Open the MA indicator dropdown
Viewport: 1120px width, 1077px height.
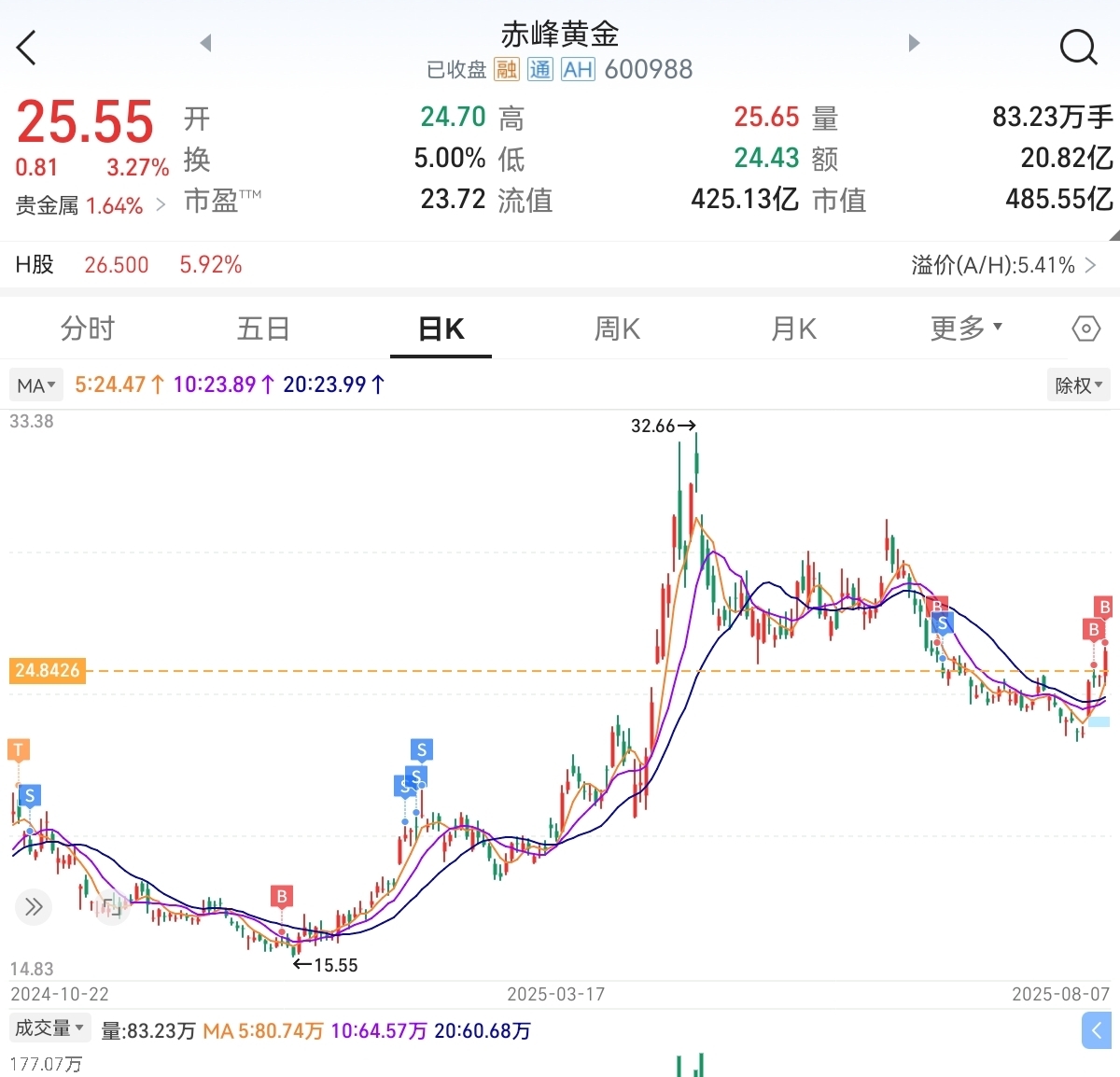36,385
